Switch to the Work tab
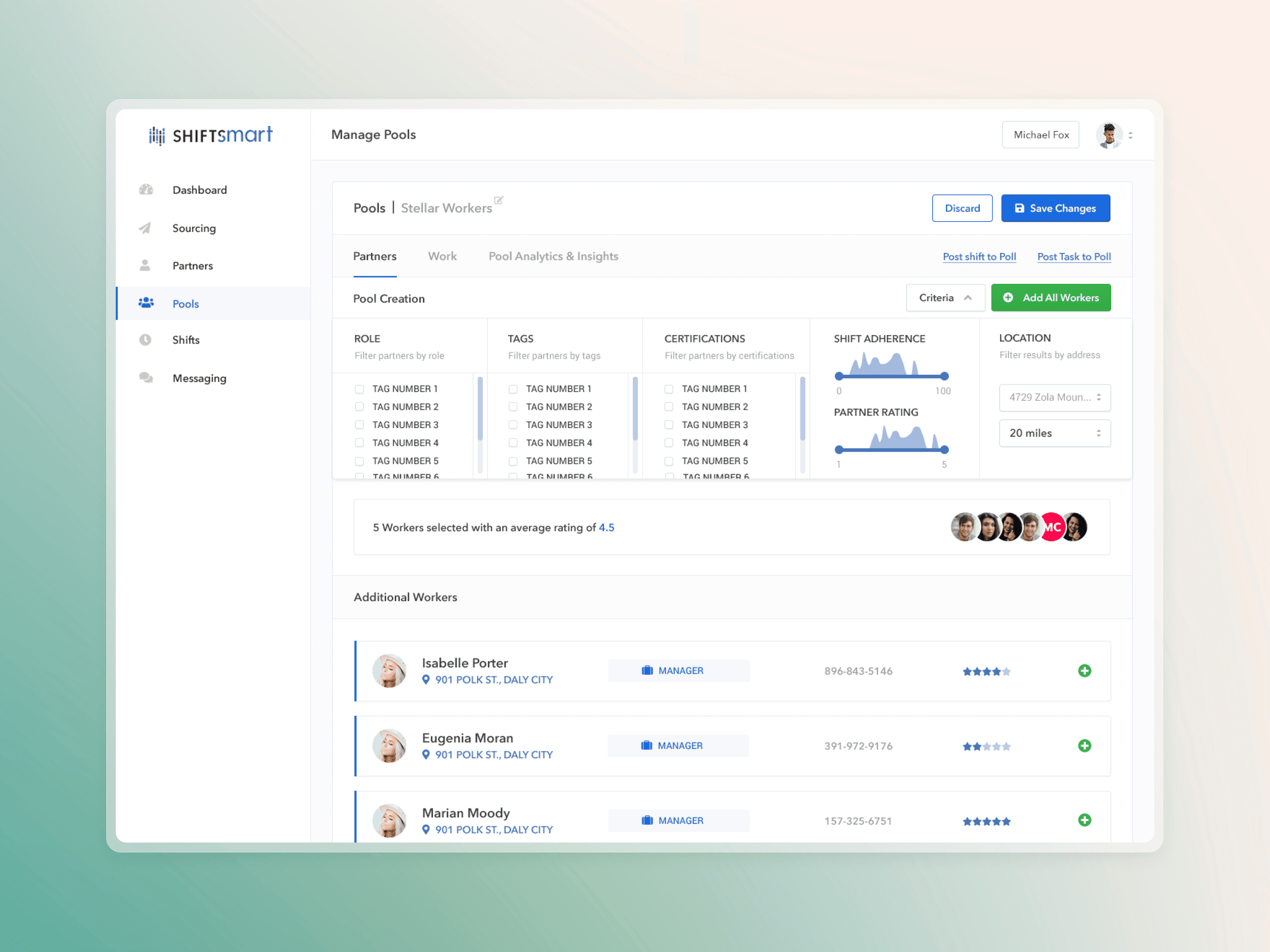The image size is (1270, 952). [x=442, y=257]
